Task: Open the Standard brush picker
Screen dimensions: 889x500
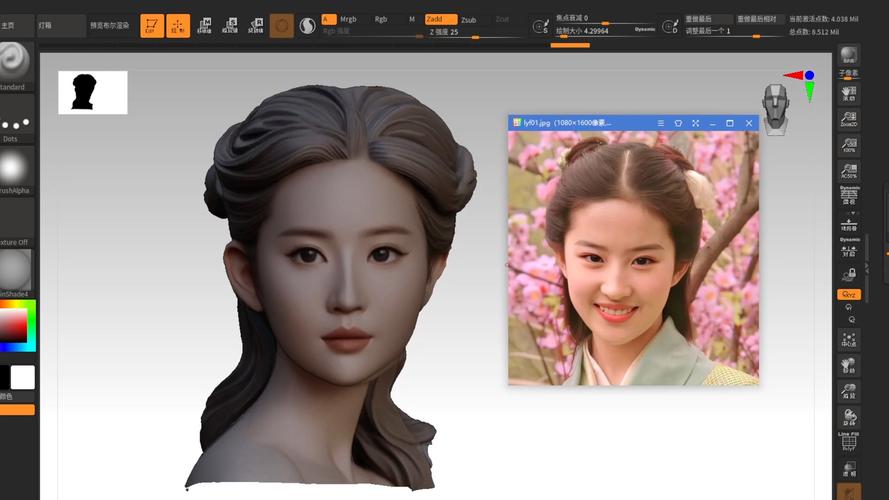Action: tap(14, 62)
